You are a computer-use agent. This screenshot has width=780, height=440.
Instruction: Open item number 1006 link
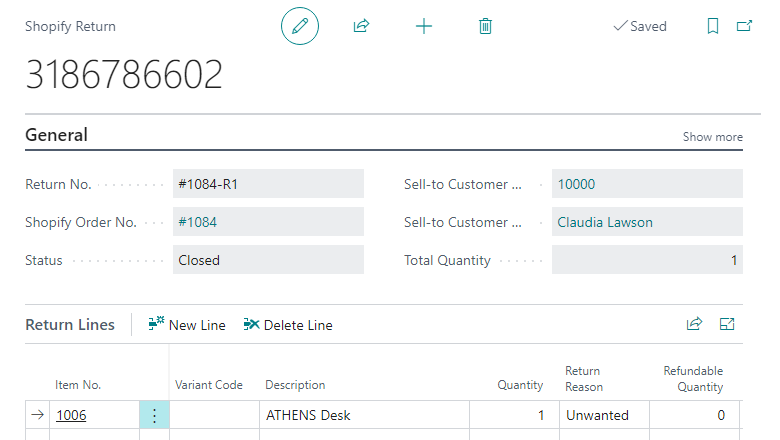[71, 415]
